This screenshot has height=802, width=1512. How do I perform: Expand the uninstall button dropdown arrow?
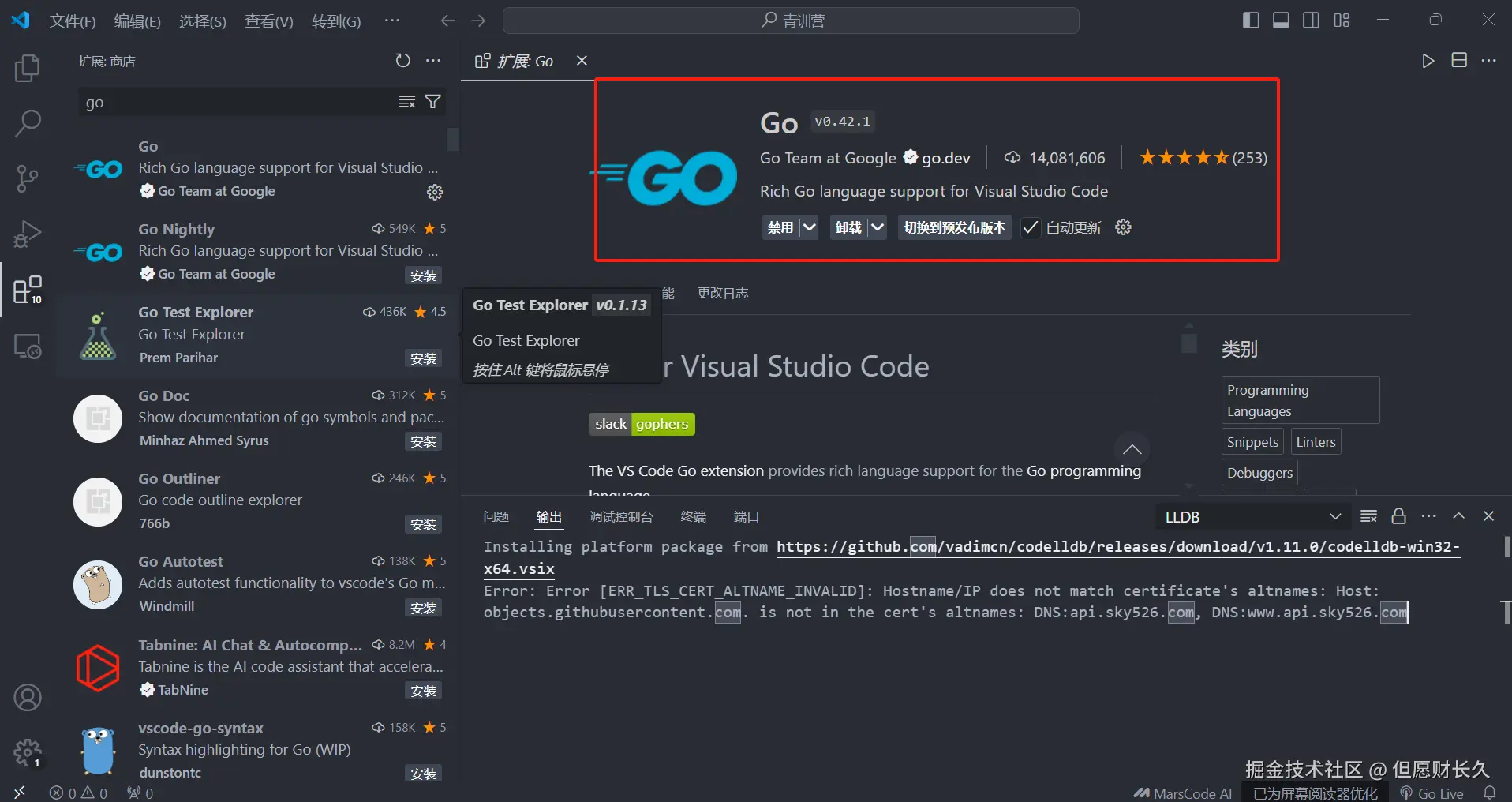pyautogui.click(x=878, y=227)
